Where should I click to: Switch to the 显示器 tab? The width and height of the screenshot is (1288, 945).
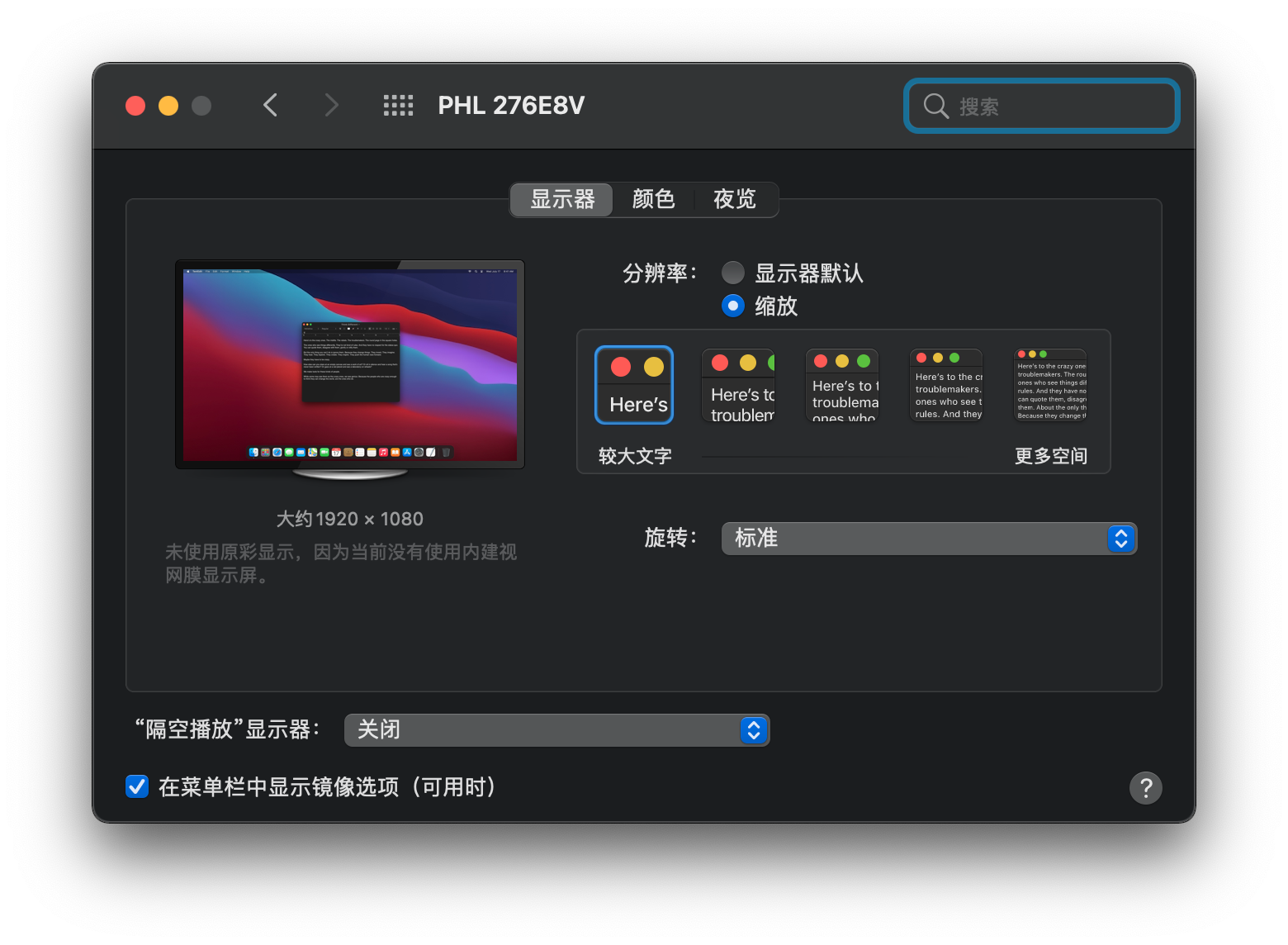[x=562, y=200]
